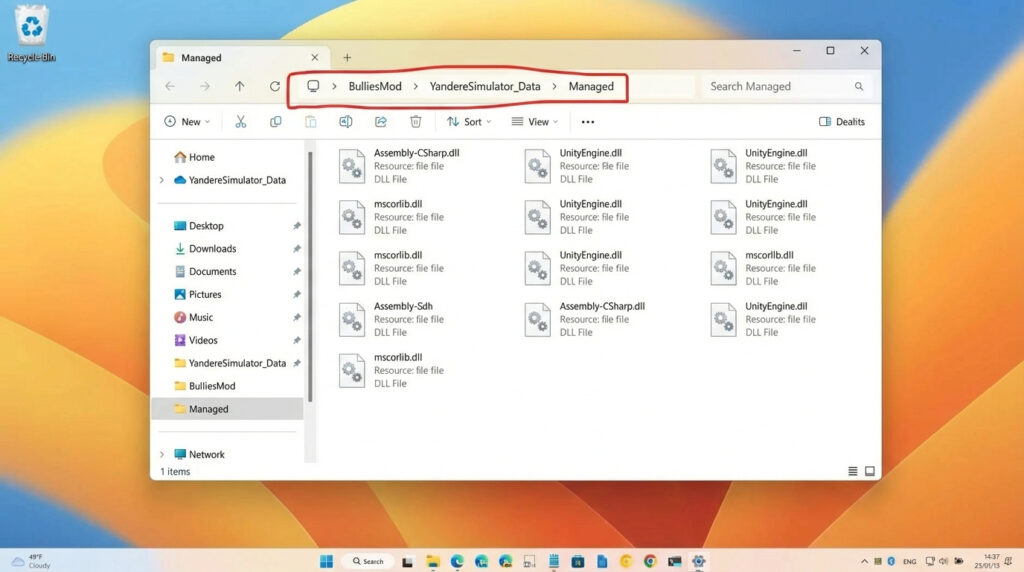The height and width of the screenshot is (572, 1024).
Task: Click the Cut scissors icon
Action: pyautogui.click(x=240, y=122)
